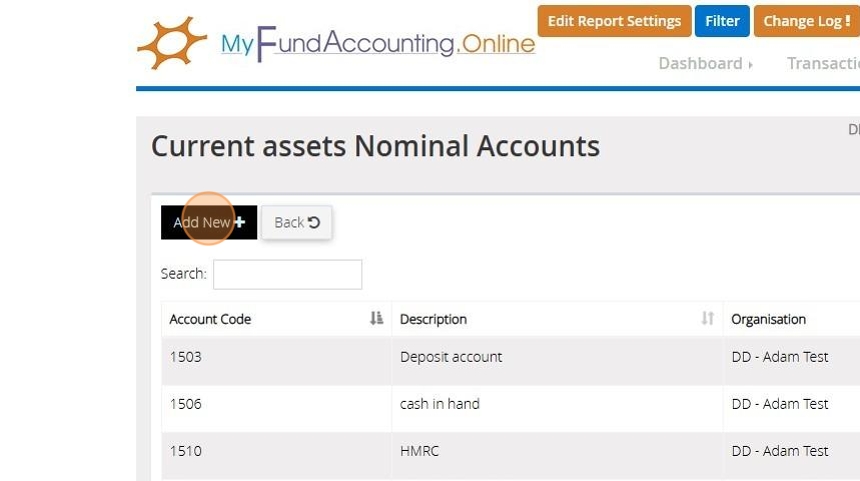Click account code 1510 cell

(186, 451)
